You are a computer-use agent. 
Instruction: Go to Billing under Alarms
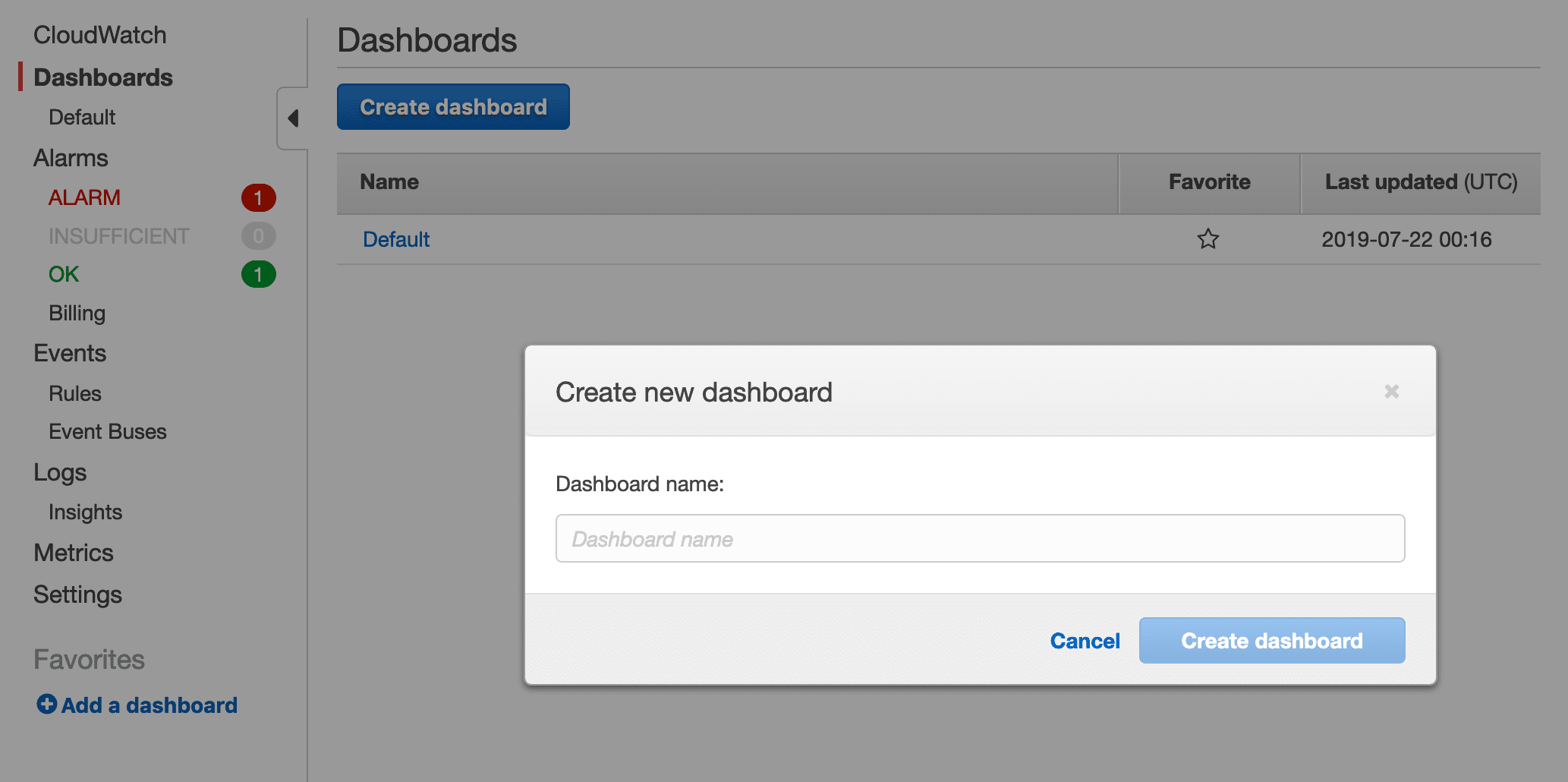pos(77,313)
